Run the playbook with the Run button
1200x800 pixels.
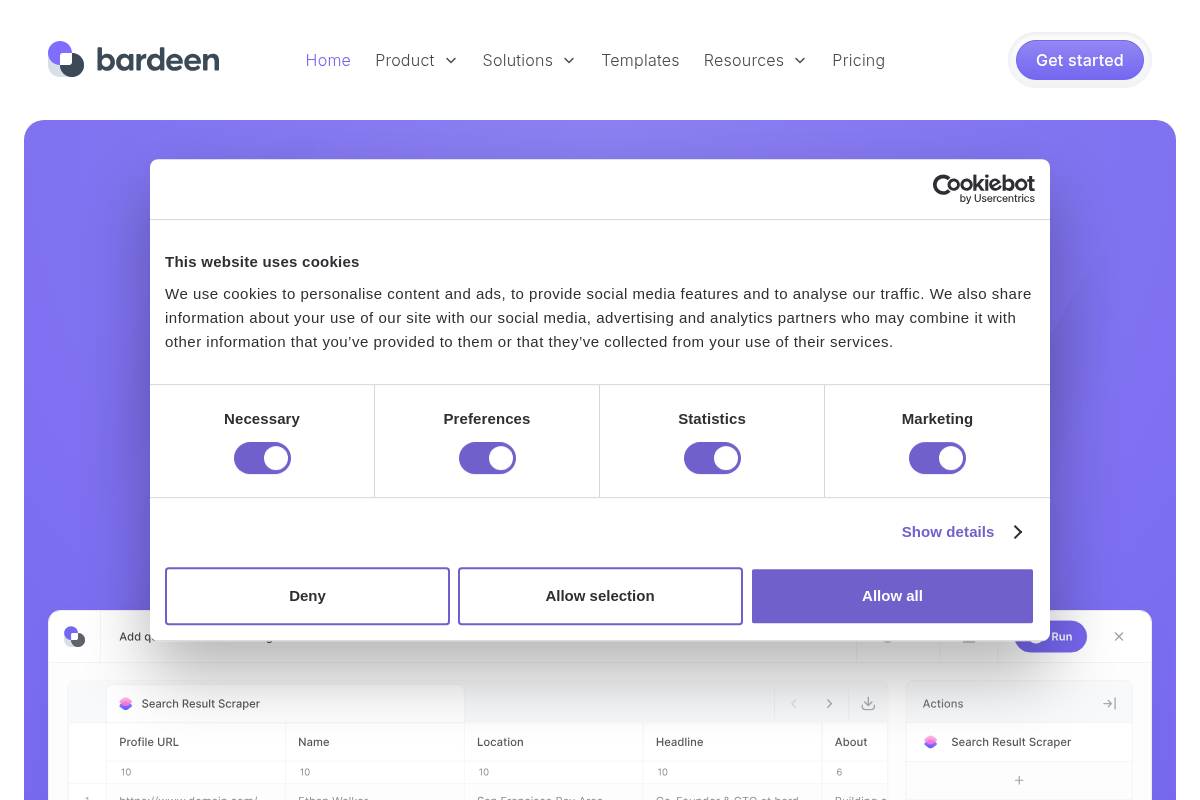tap(1051, 637)
